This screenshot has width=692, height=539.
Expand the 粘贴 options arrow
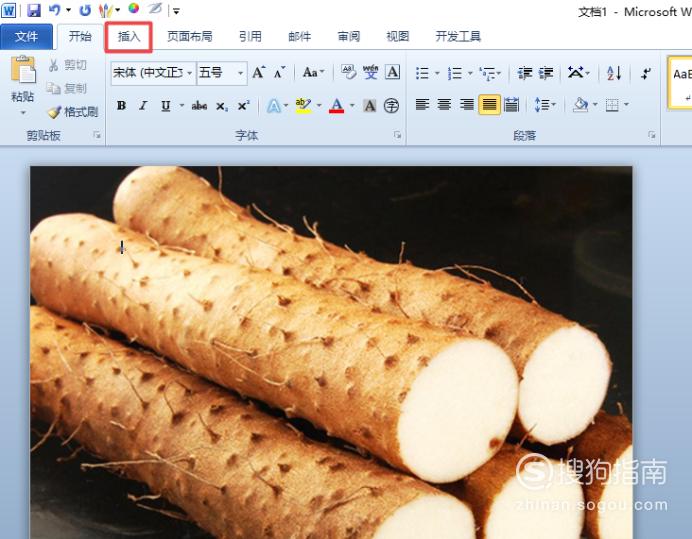(x=23, y=113)
